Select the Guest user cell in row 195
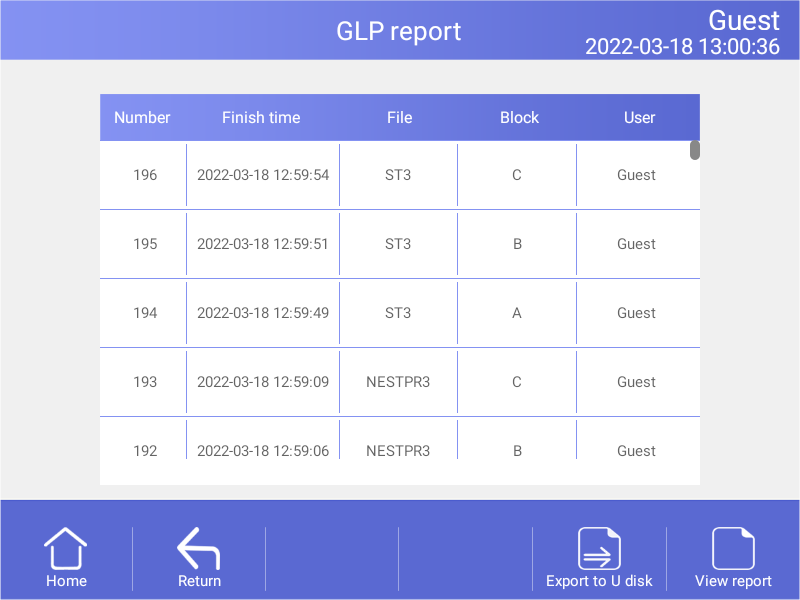The width and height of the screenshot is (800, 600). click(636, 244)
